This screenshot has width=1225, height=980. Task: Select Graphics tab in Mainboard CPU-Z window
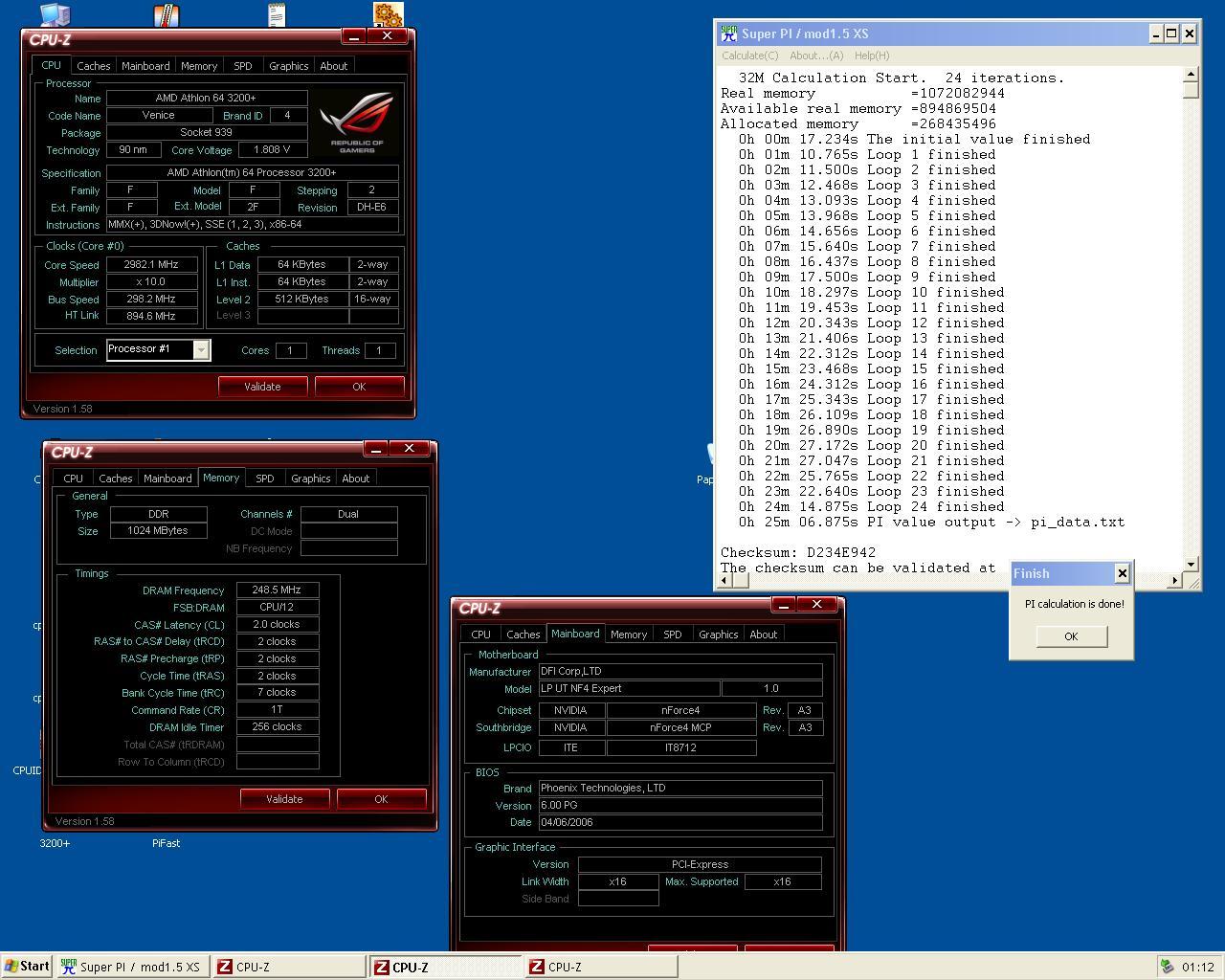(719, 635)
